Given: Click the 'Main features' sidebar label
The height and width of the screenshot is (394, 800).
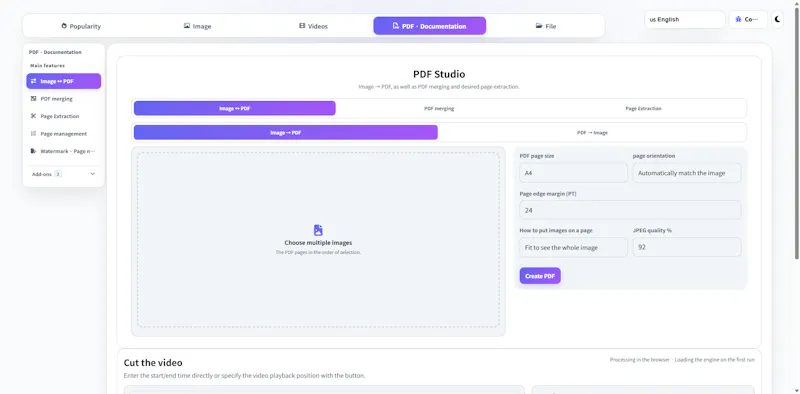Looking at the screenshot, I should (x=47, y=65).
